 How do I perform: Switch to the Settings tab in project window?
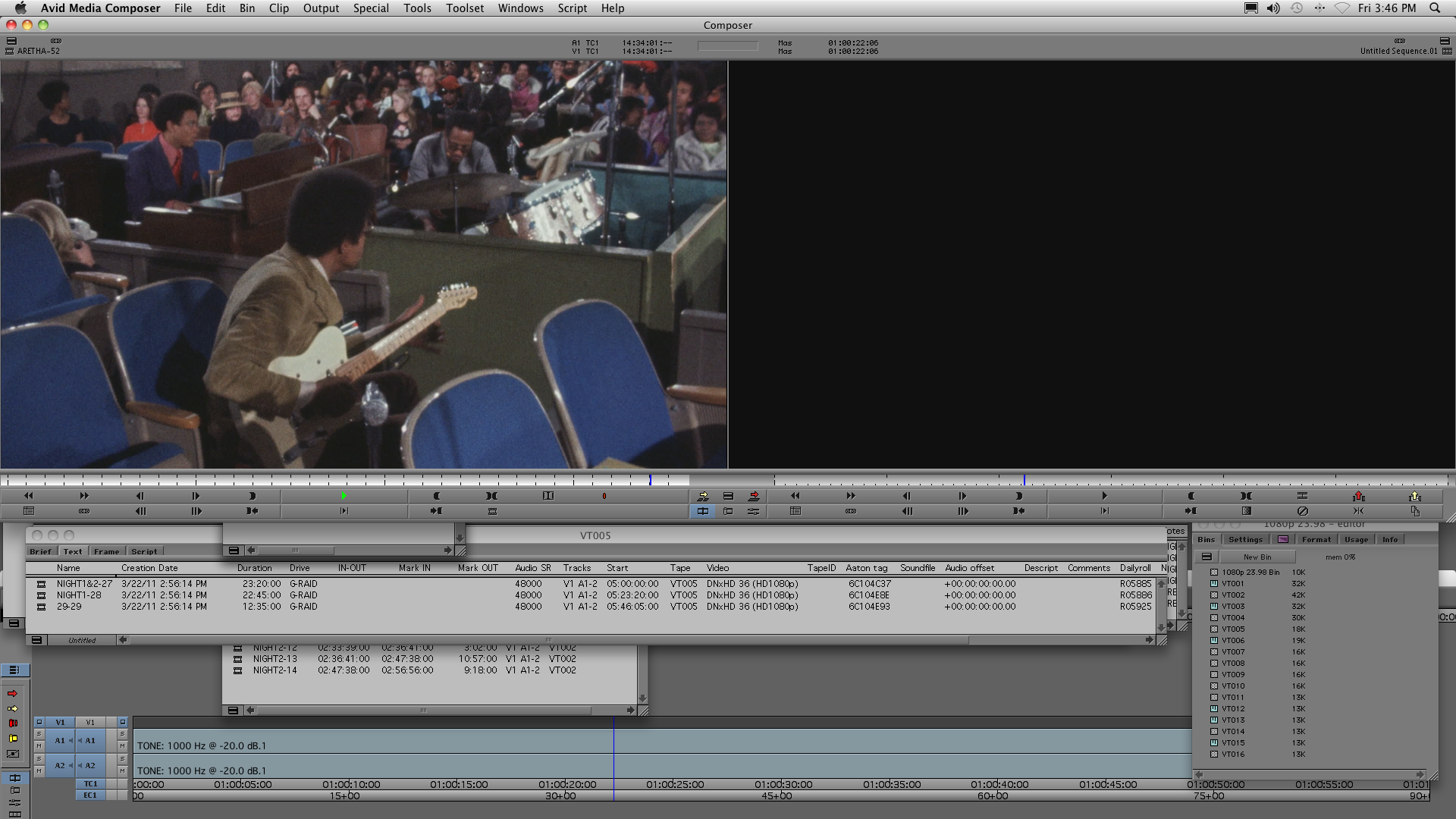click(1245, 539)
